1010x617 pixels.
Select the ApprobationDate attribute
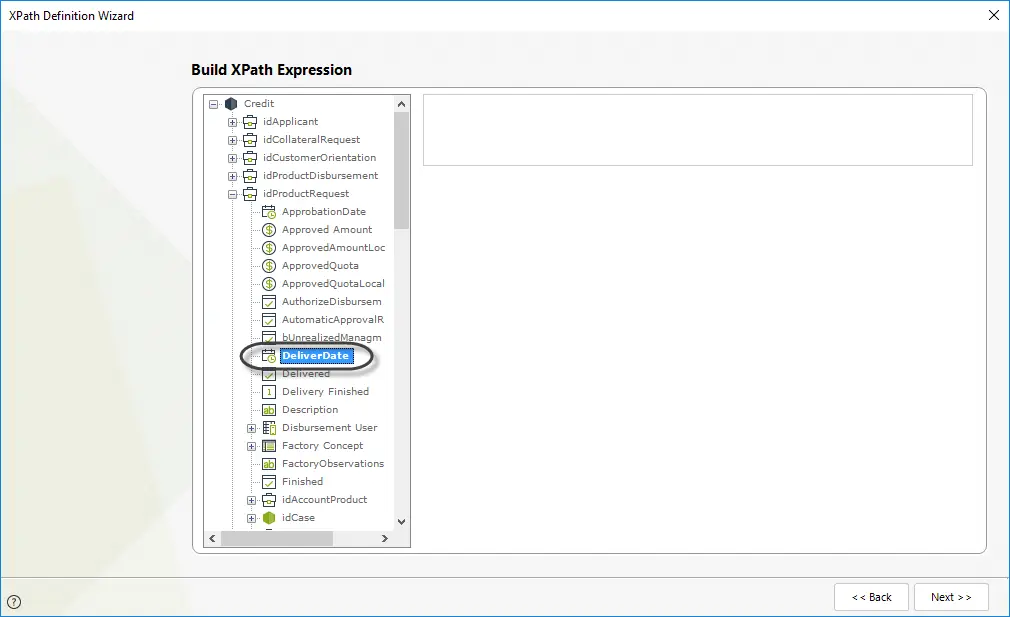click(x=324, y=212)
